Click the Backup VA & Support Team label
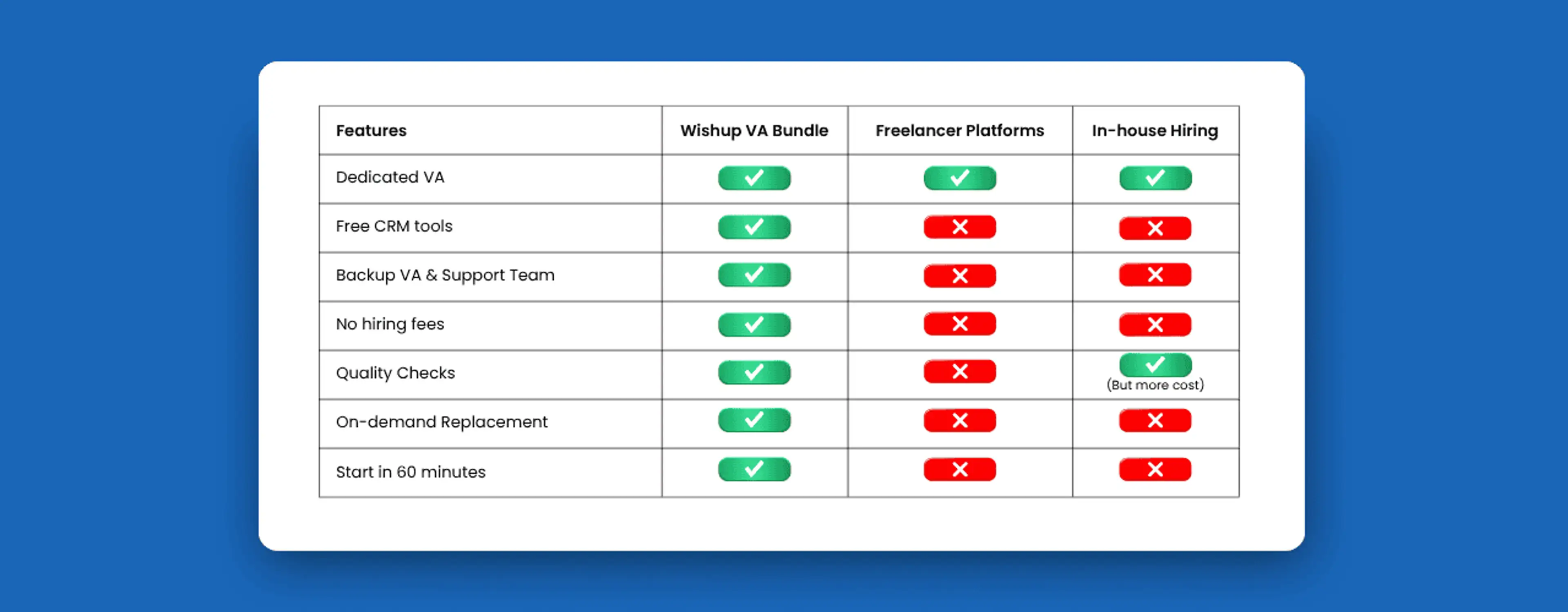 point(445,275)
